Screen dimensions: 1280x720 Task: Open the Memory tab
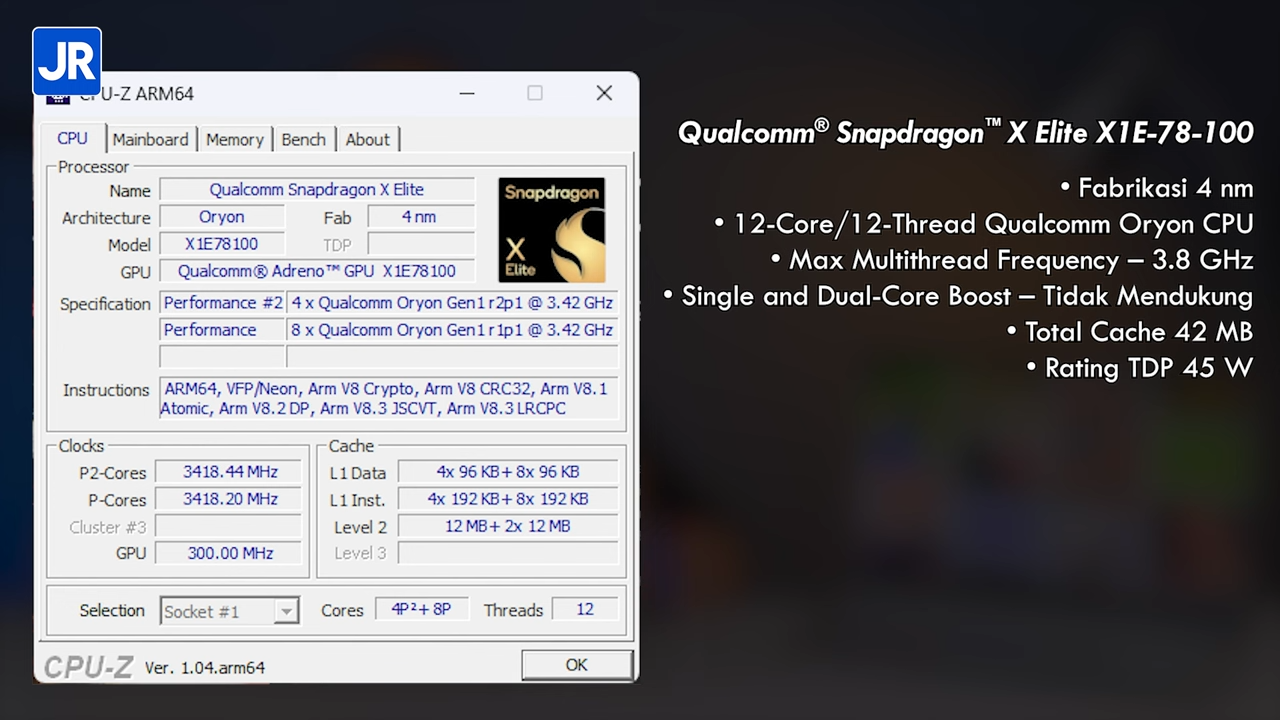(234, 140)
